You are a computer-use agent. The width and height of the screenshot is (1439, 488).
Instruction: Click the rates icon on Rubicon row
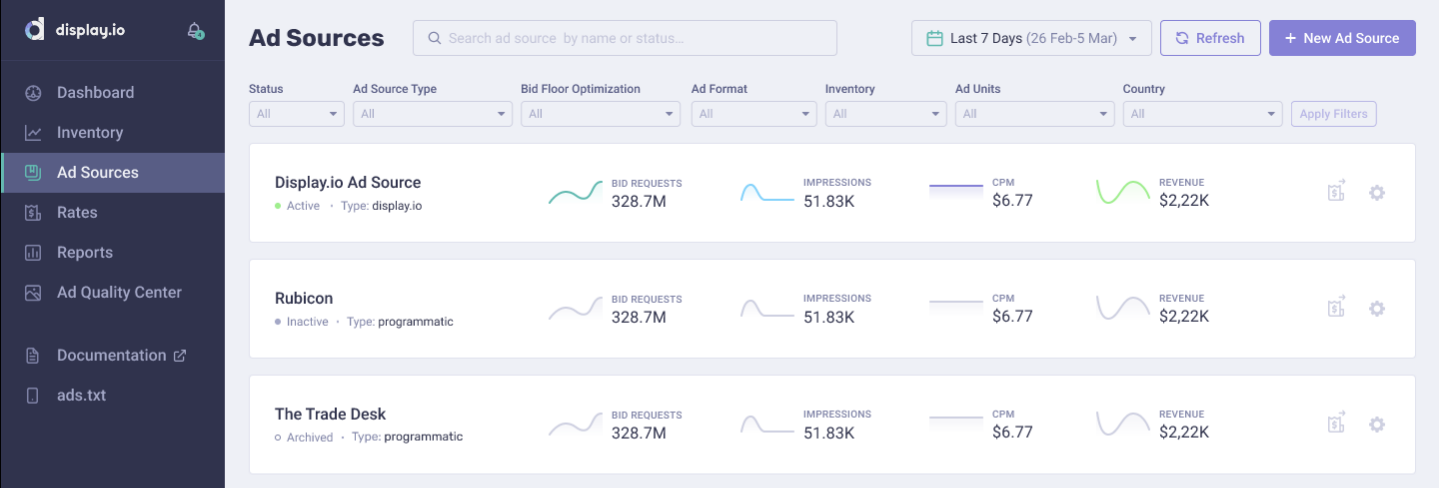coord(1336,308)
